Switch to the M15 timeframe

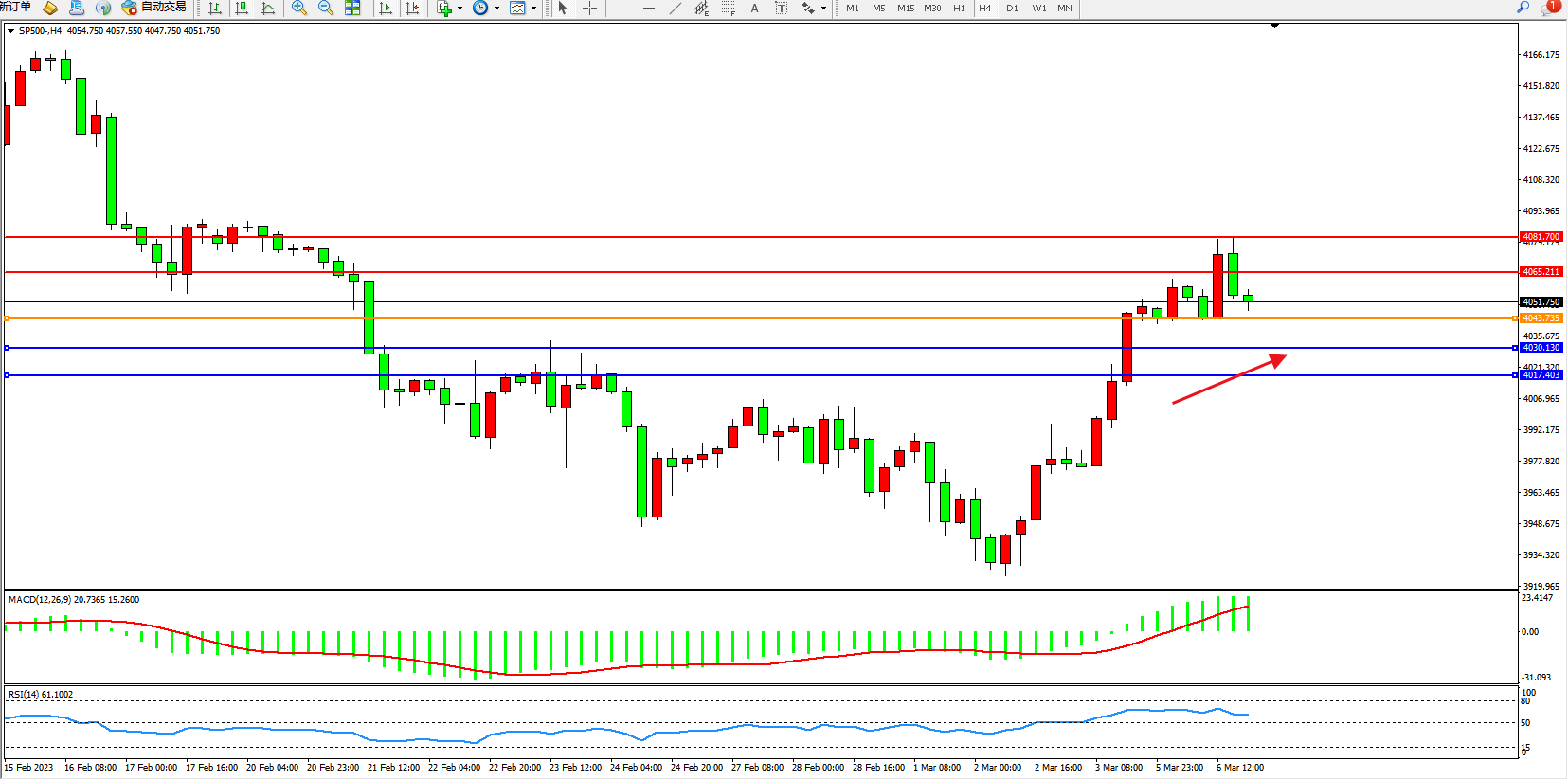point(906,9)
